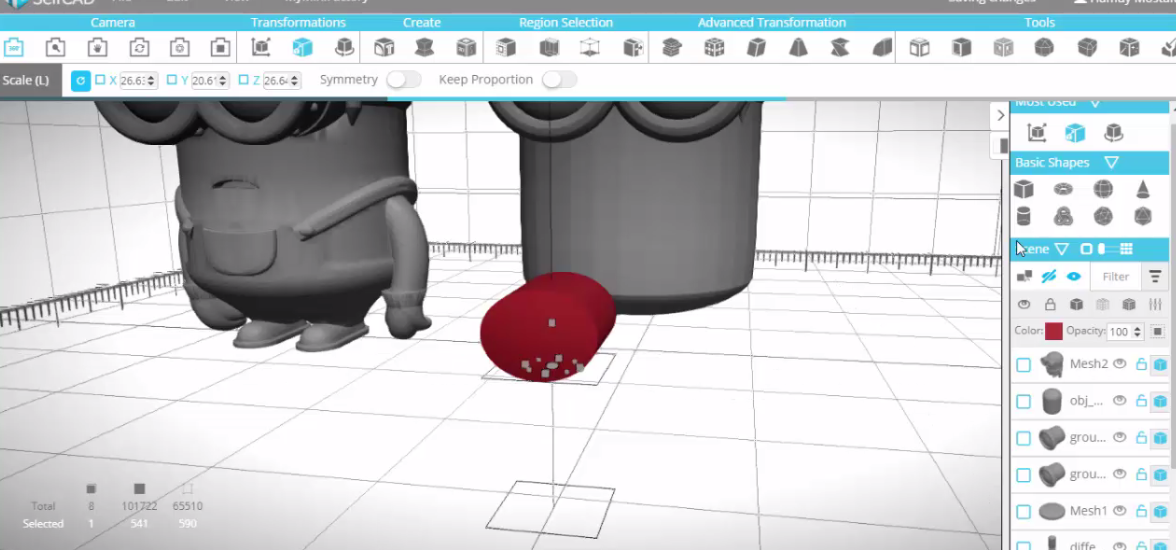Image resolution: width=1176 pixels, height=550 pixels.
Task: Add a torus from Basic Shapes
Action: click(x=1063, y=188)
